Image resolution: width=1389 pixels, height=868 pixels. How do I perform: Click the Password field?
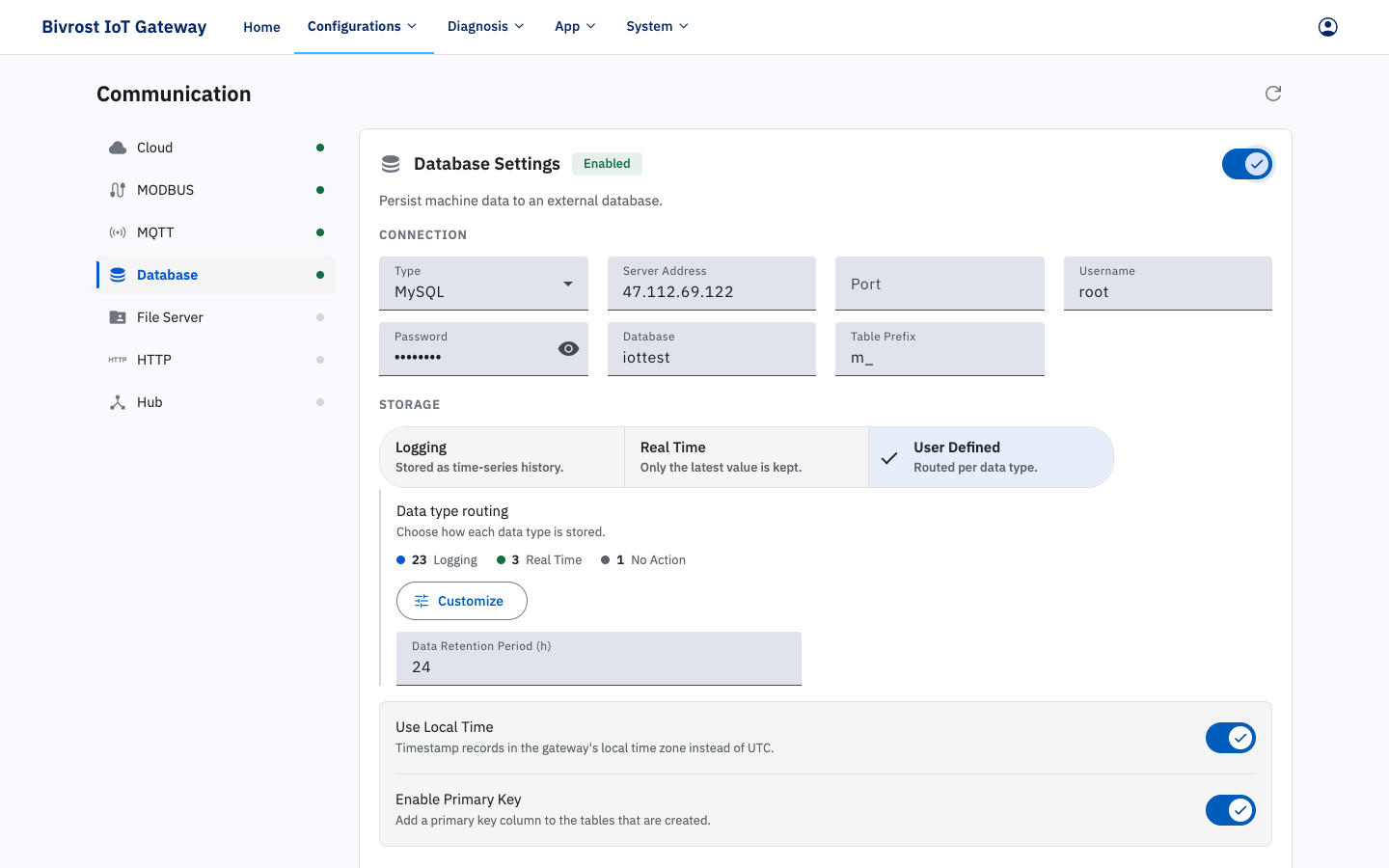click(483, 349)
